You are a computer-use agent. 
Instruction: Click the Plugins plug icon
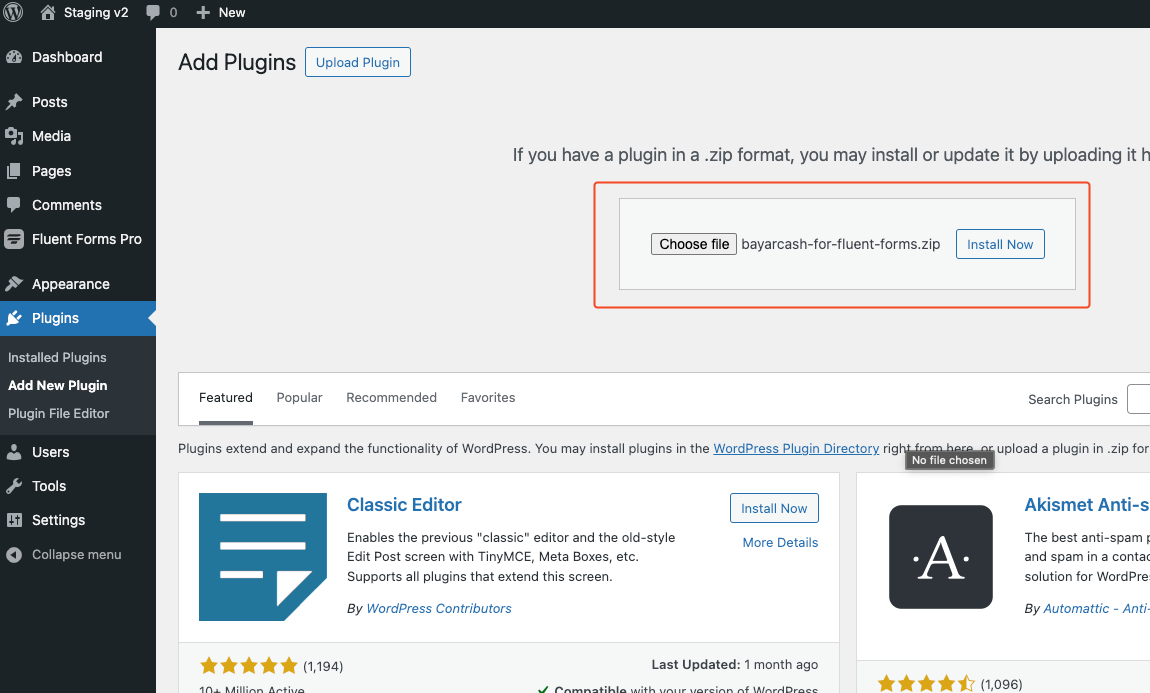pyautogui.click(x=16, y=318)
